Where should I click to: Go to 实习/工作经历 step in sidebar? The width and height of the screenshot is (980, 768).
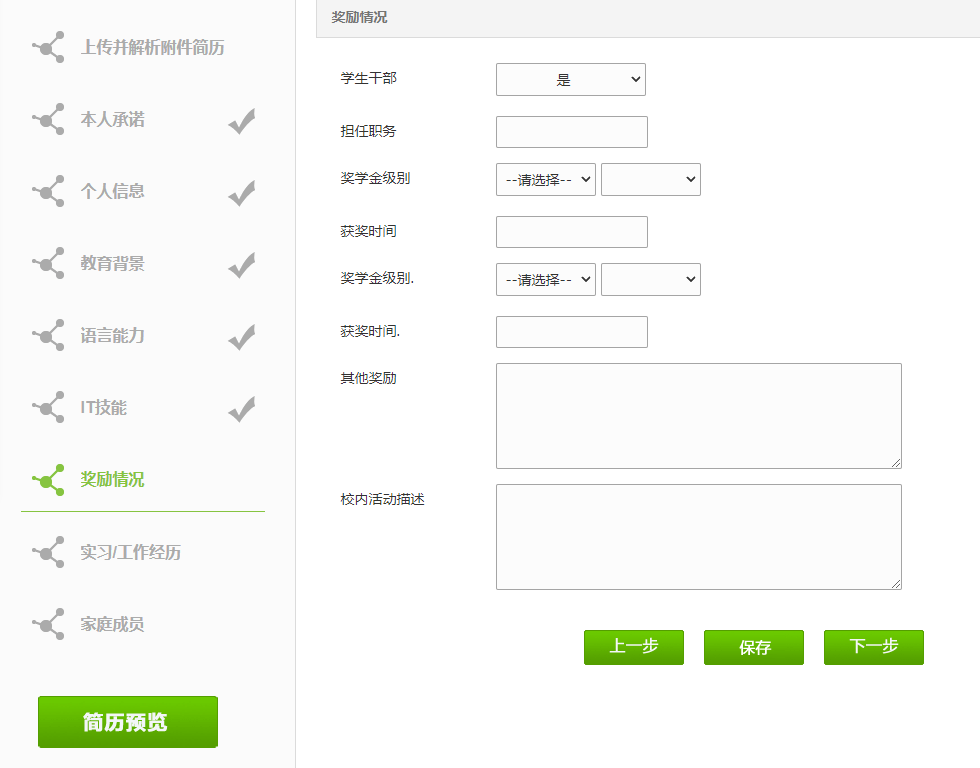coord(130,552)
